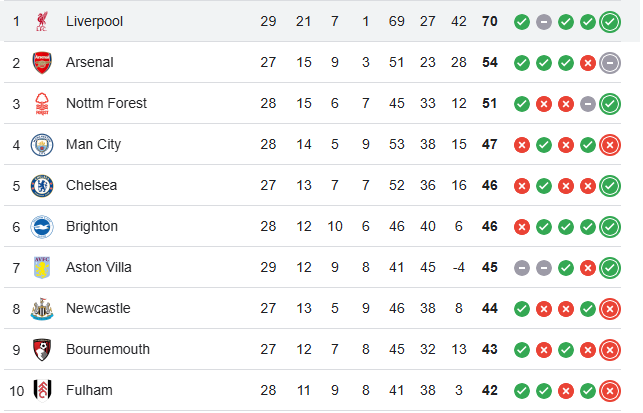Screen dimensions: 643x413
Task: Open the Nottm Forest crest icon
Action: [x=42, y=103]
